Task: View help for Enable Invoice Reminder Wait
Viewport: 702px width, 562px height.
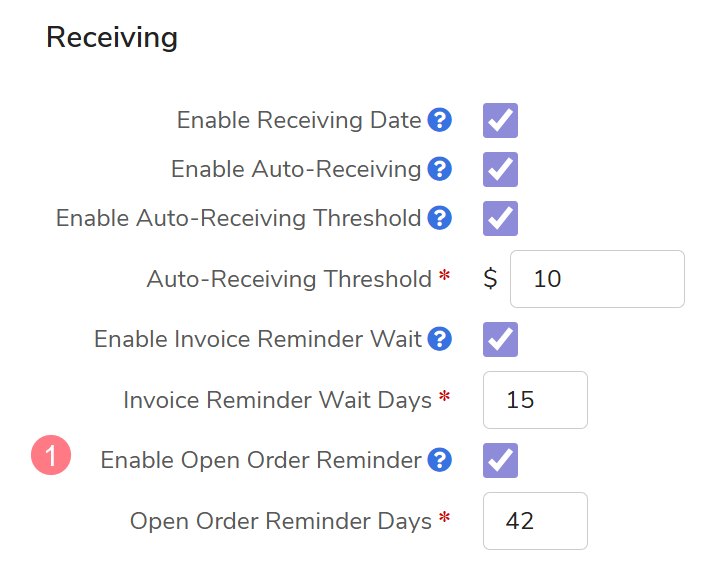Action: (440, 339)
